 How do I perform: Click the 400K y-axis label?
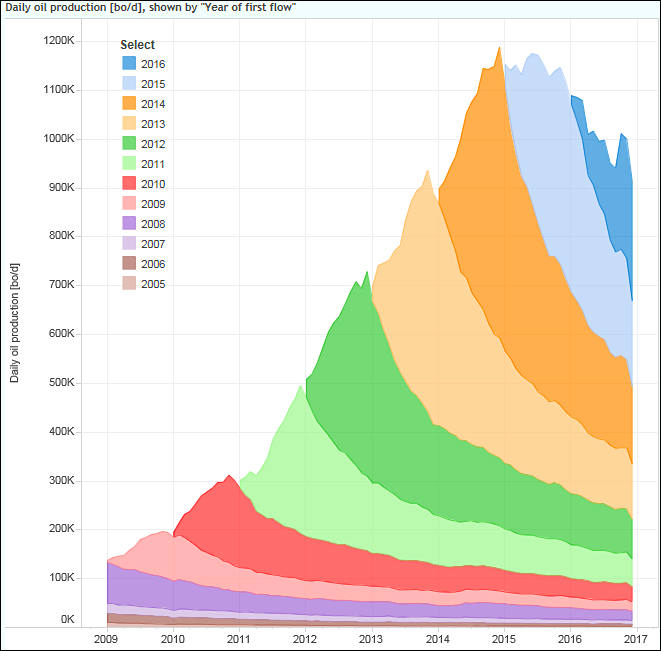click(62, 431)
